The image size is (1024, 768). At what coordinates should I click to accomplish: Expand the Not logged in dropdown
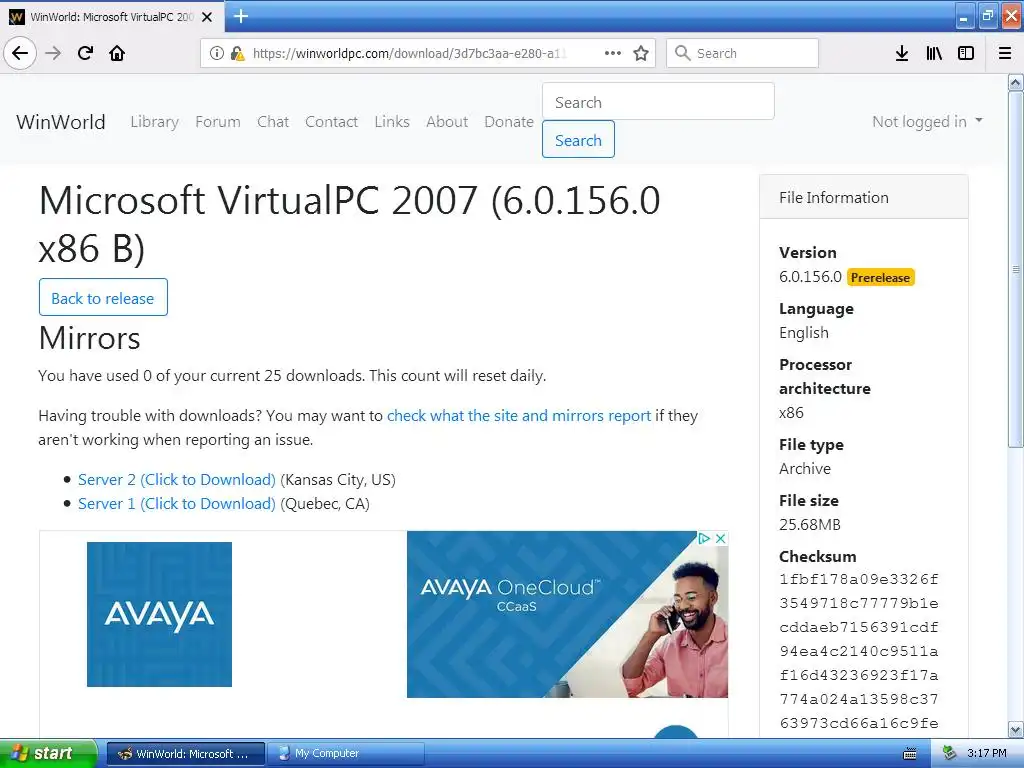click(927, 121)
